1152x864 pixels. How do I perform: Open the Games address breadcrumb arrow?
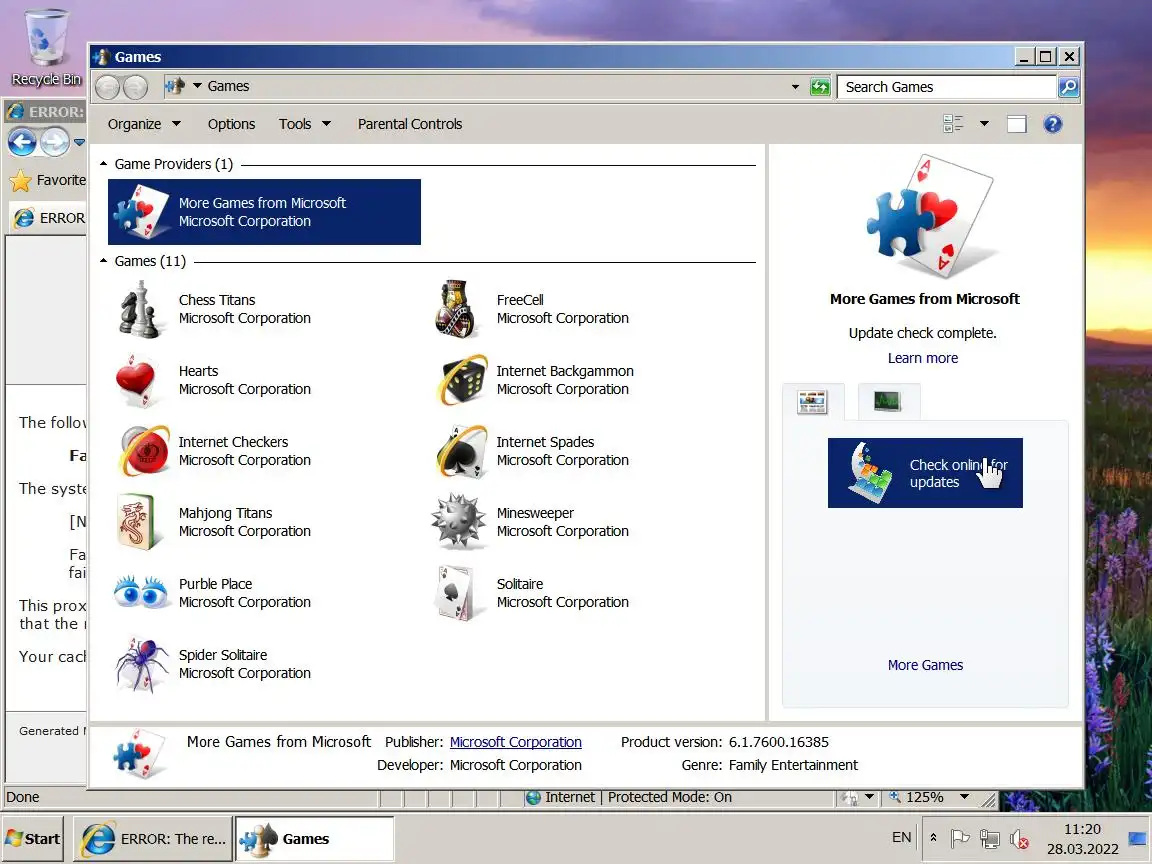[197, 86]
